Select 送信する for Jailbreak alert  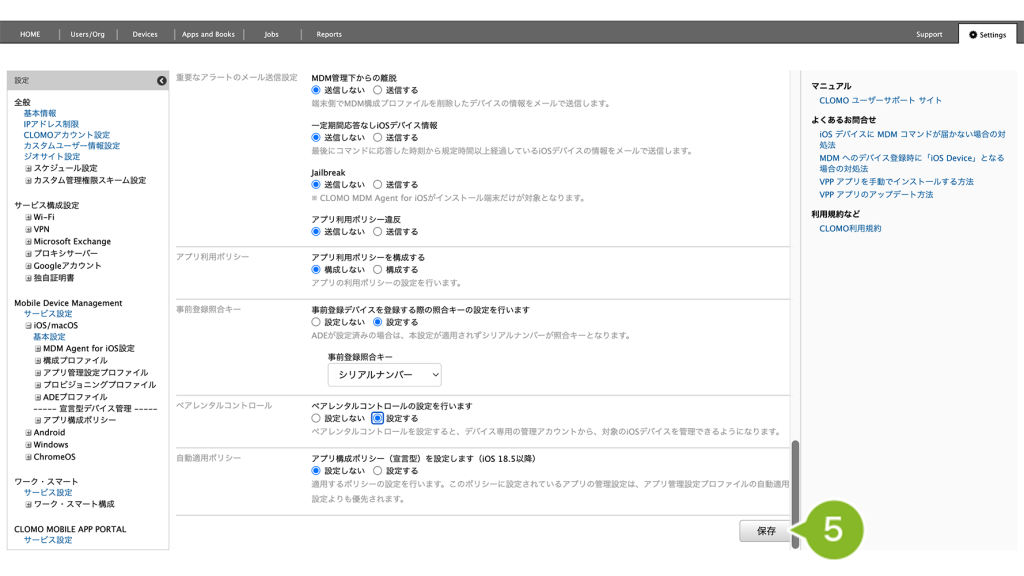tap(377, 185)
